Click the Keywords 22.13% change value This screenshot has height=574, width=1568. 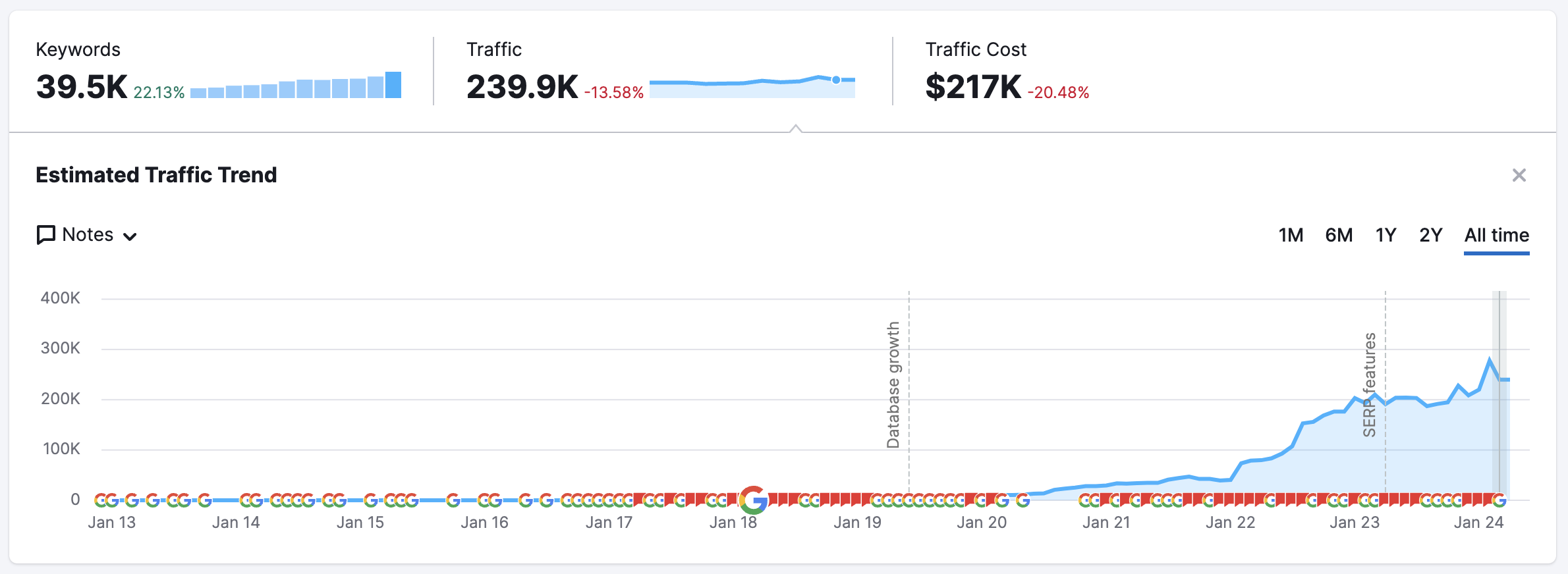pos(159,93)
